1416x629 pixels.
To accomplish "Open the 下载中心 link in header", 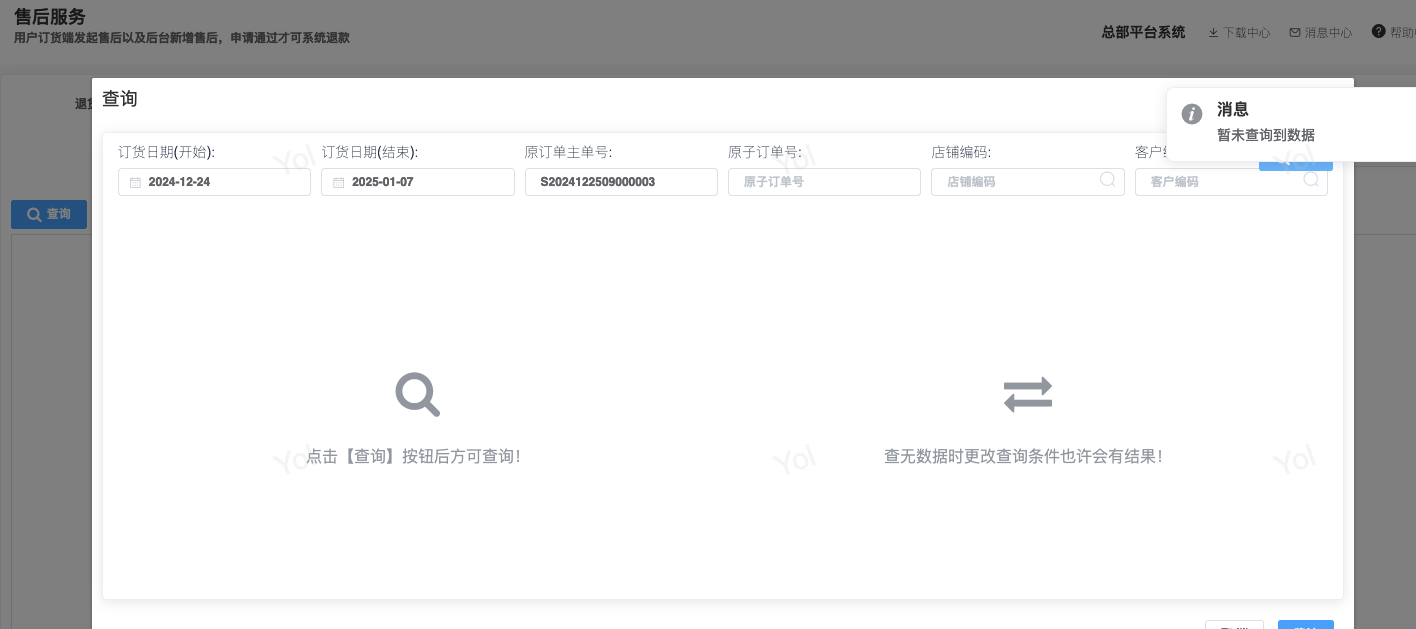I will 1246,32.
